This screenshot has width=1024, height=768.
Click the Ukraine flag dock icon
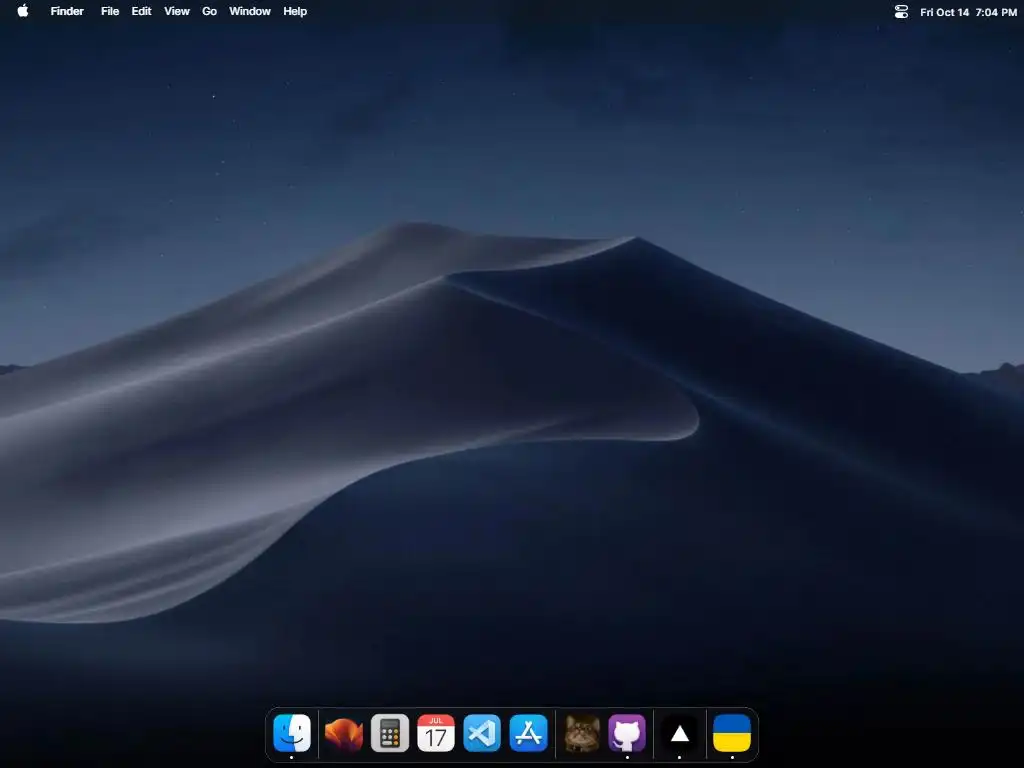click(732, 733)
